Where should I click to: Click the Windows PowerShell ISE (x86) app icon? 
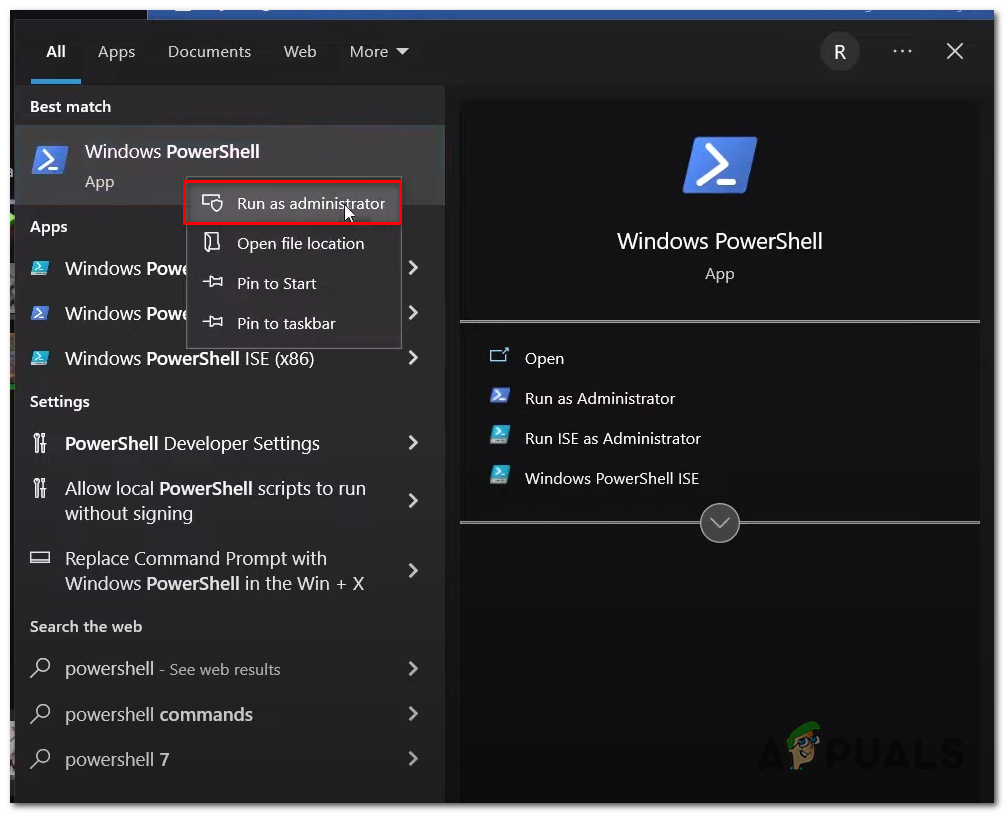[x=40, y=358]
